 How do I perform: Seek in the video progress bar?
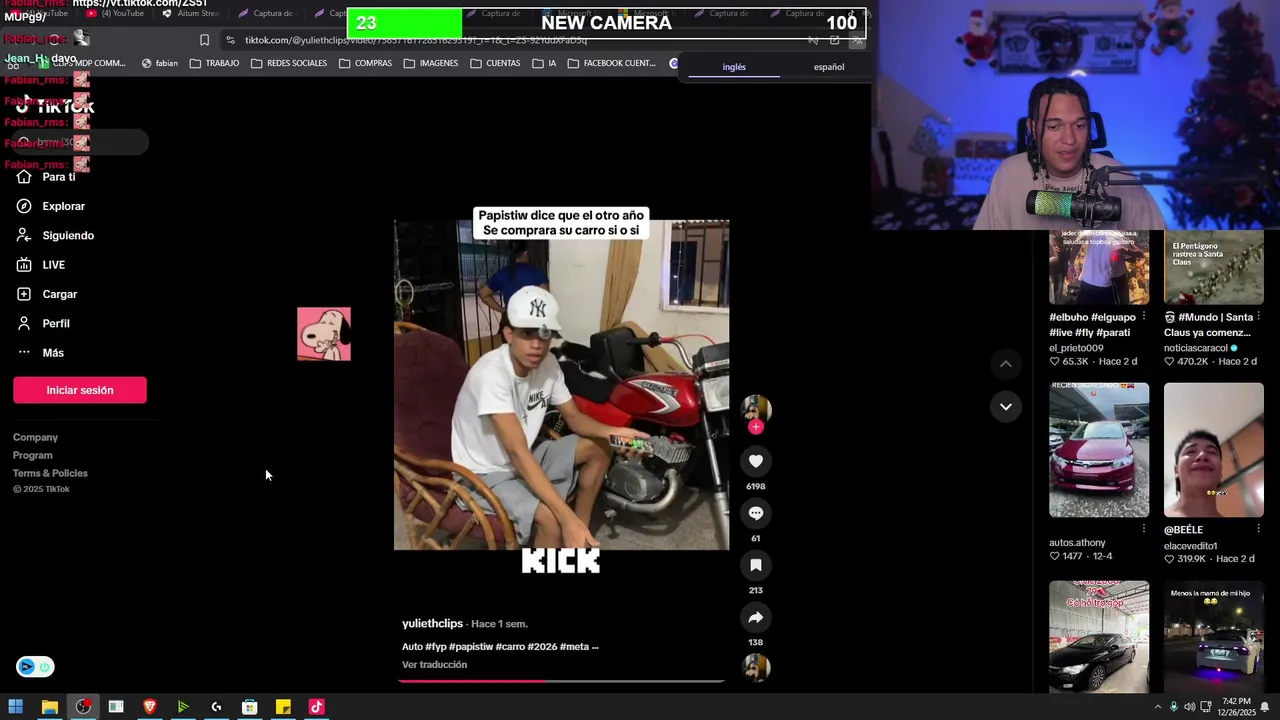[561, 681]
